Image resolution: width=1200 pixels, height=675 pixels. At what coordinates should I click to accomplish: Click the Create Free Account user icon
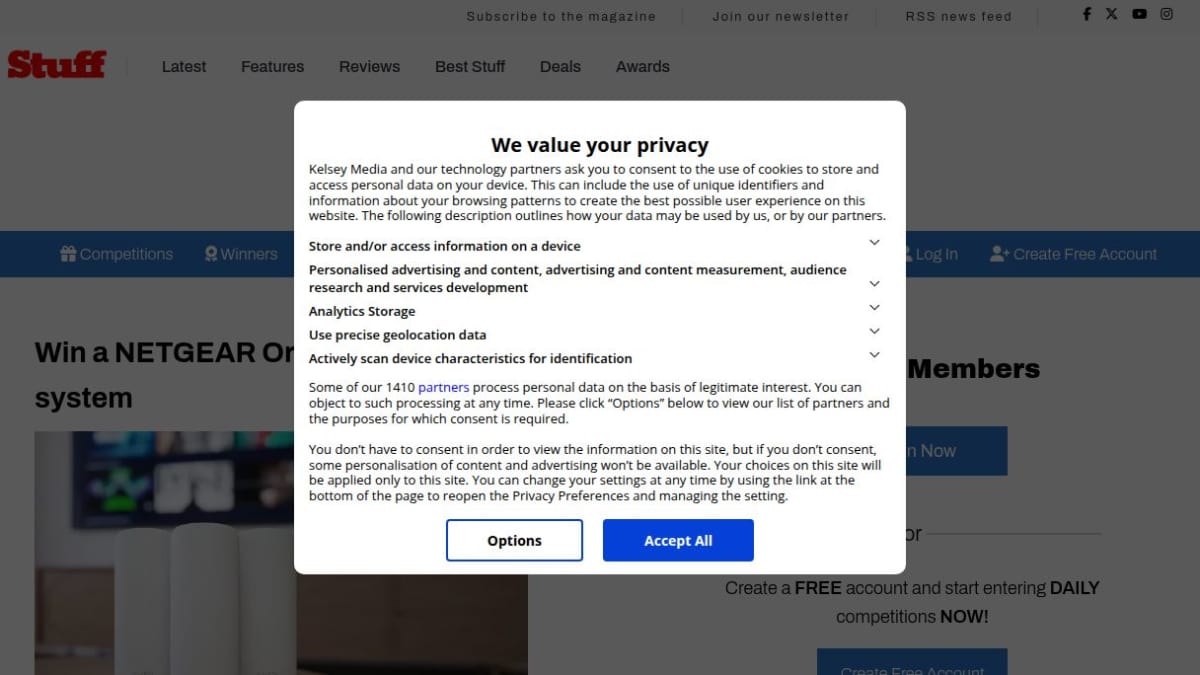coord(999,254)
